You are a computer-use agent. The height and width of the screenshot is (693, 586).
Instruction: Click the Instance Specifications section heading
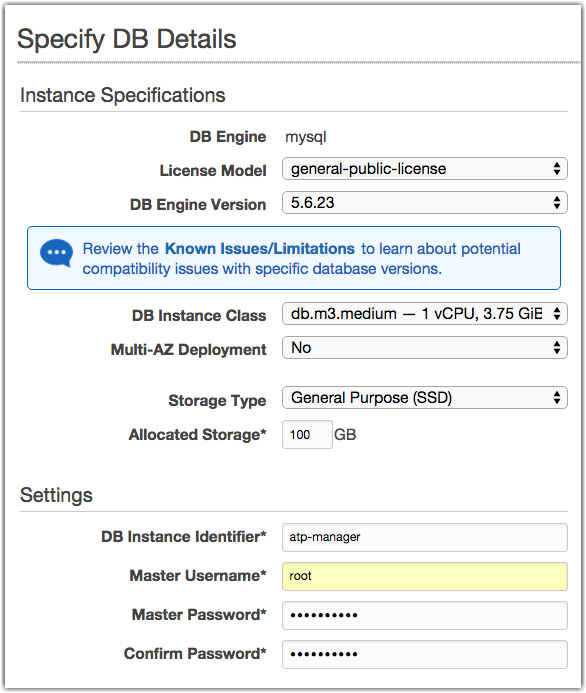click(x=123, y=95)
